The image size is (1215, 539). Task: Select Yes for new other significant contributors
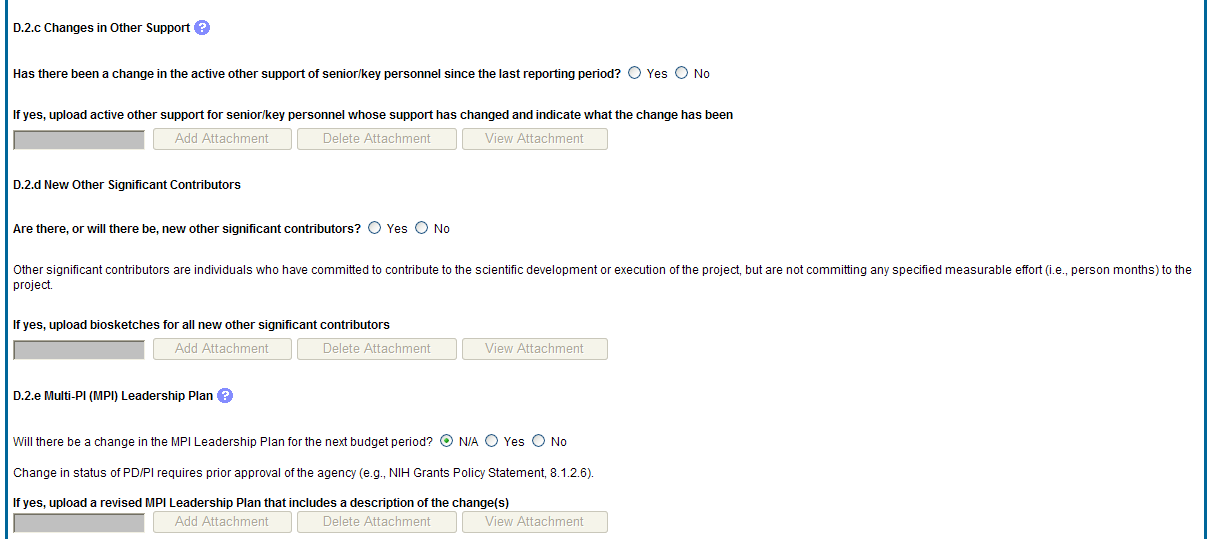pos(375,228)
